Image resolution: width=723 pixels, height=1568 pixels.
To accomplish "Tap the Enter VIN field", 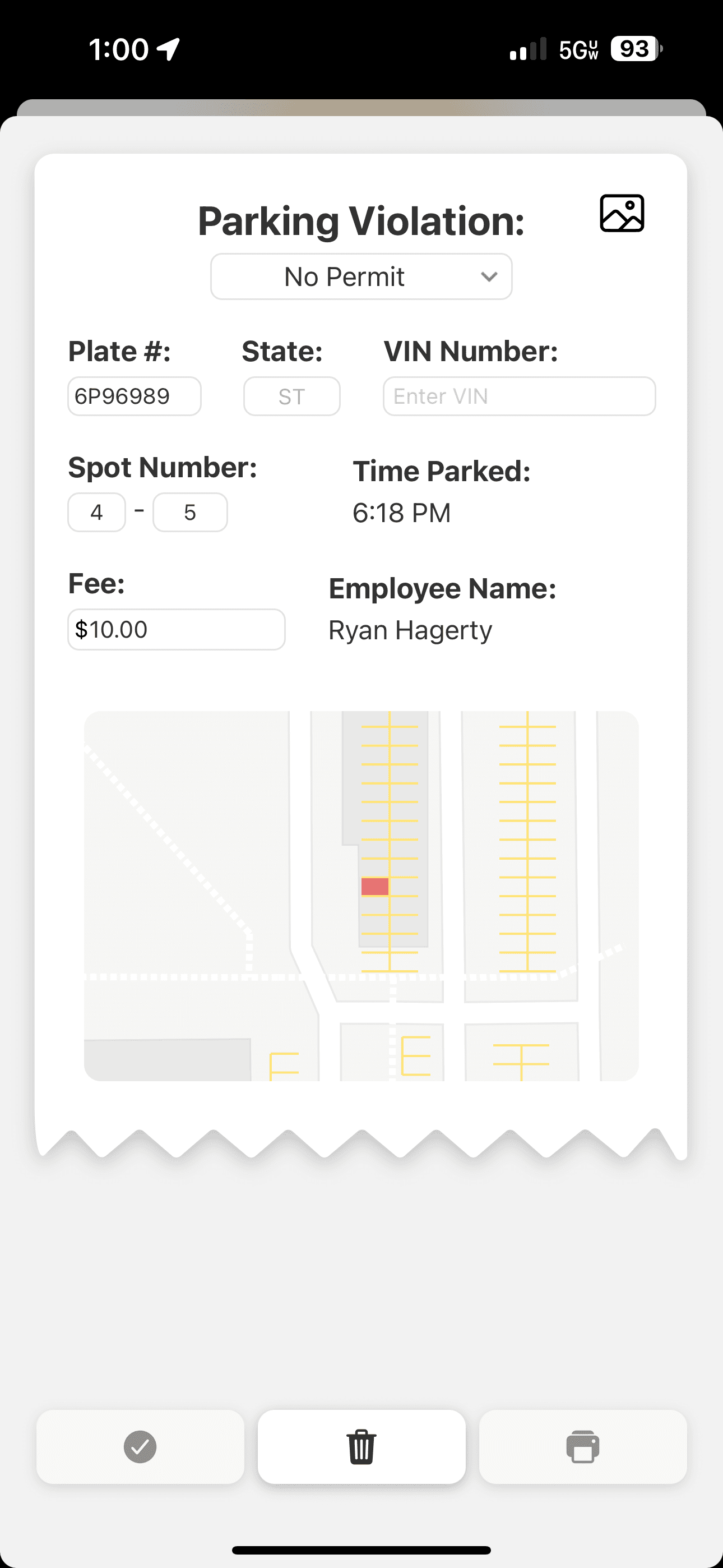I will pos(519,396).
